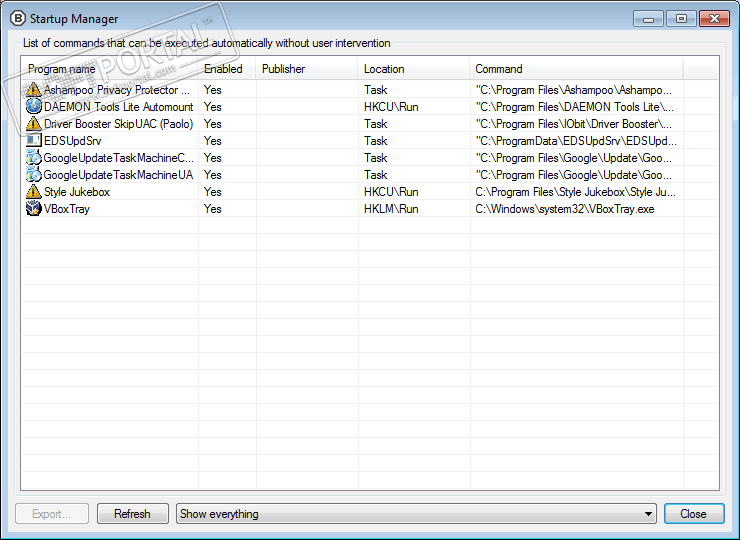740x540 pixels.
Task: Click the Close button
Action: 694,514
